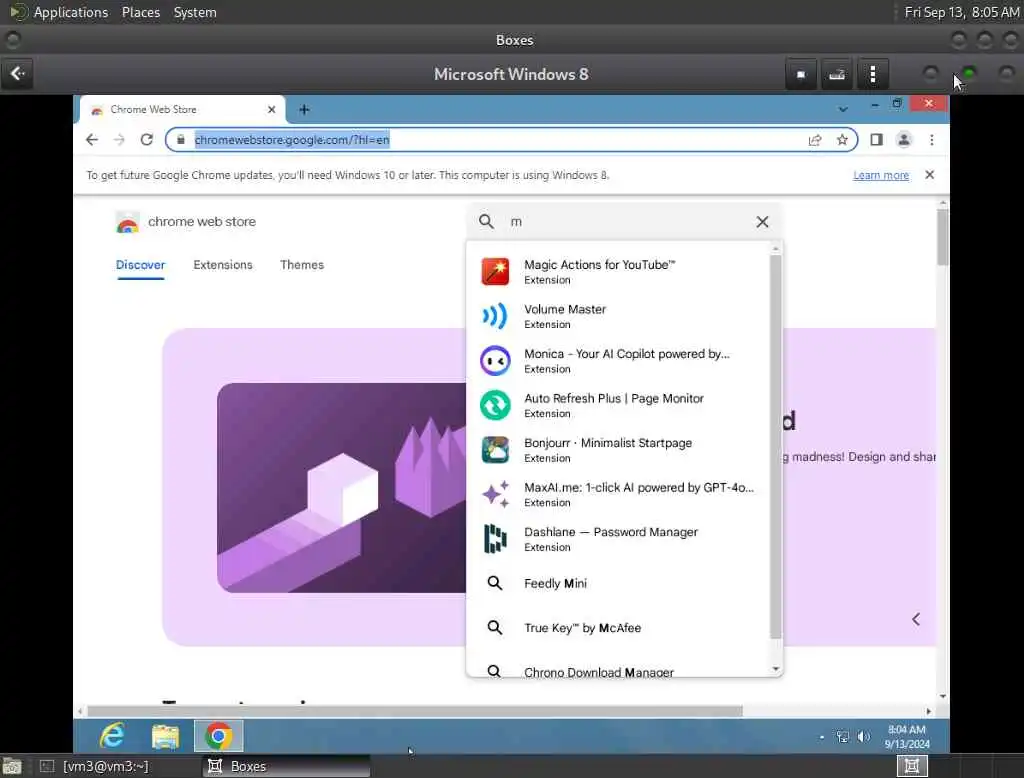Click the purple banner illustration
This screenshot has height=778, width=1024.
coord(342,488)
